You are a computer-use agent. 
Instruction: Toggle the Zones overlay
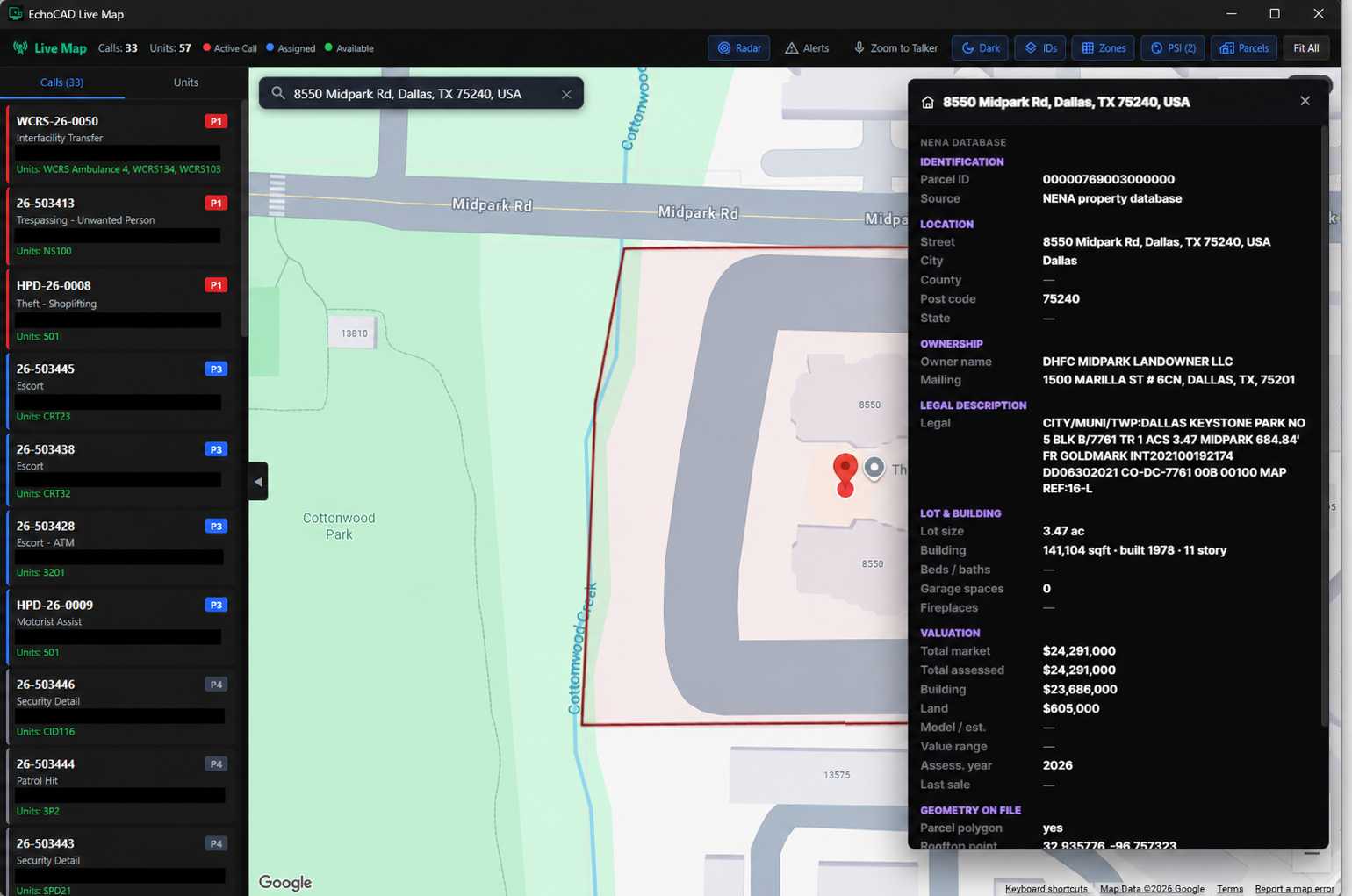[1104, 48]
